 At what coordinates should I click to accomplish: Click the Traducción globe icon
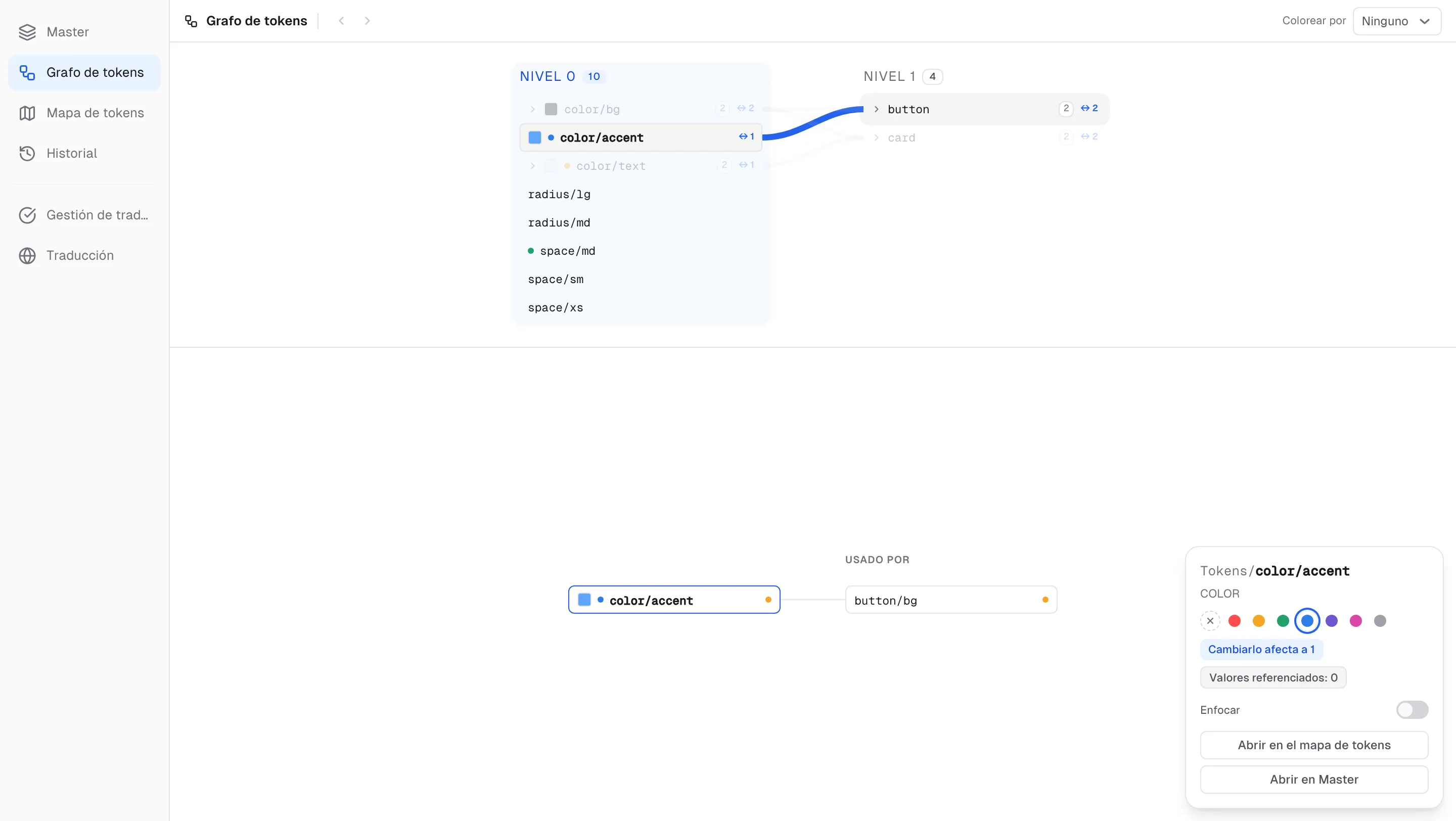pos(27,255)
